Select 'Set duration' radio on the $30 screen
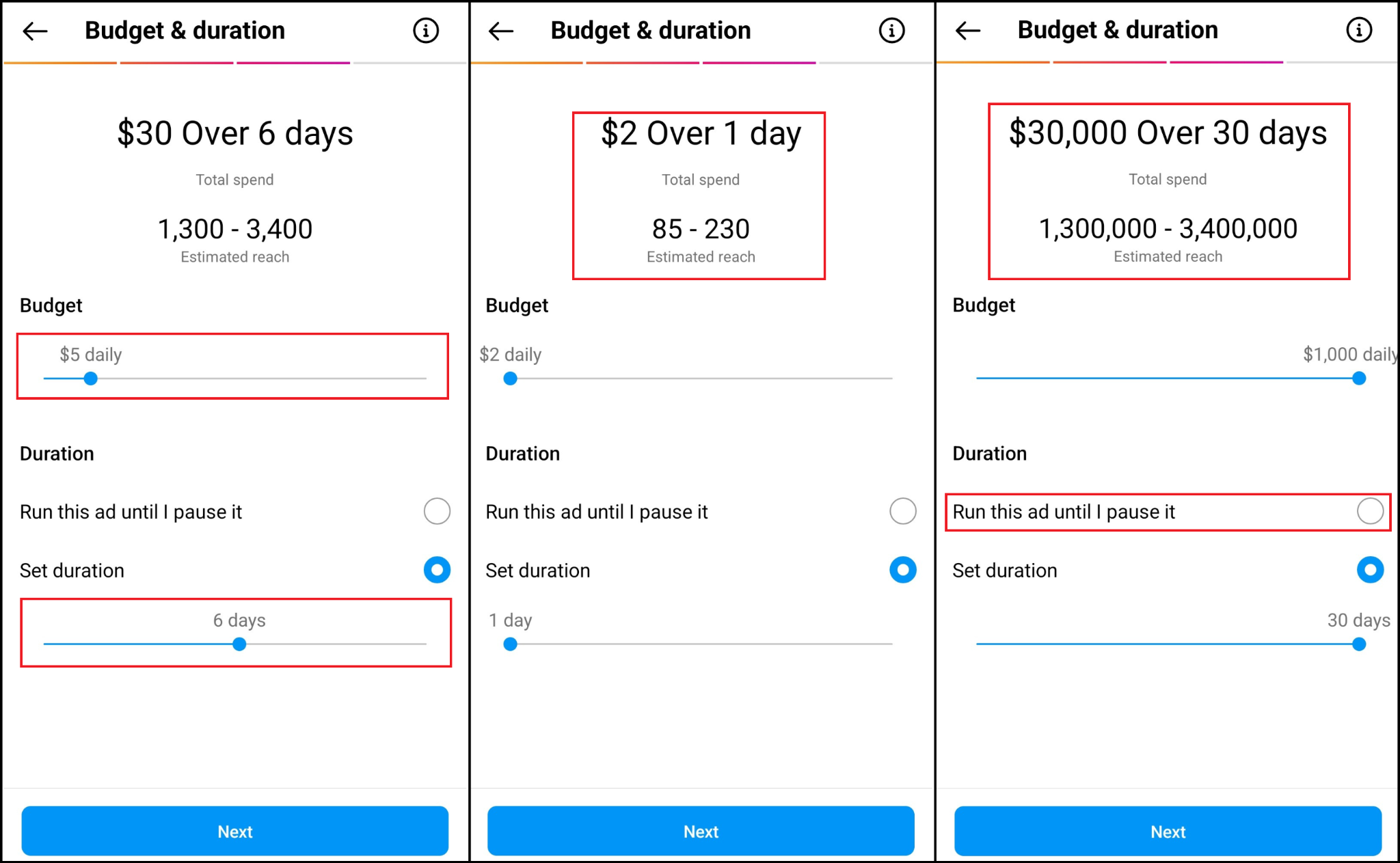The image size is (1400, 863). [437, 570]
